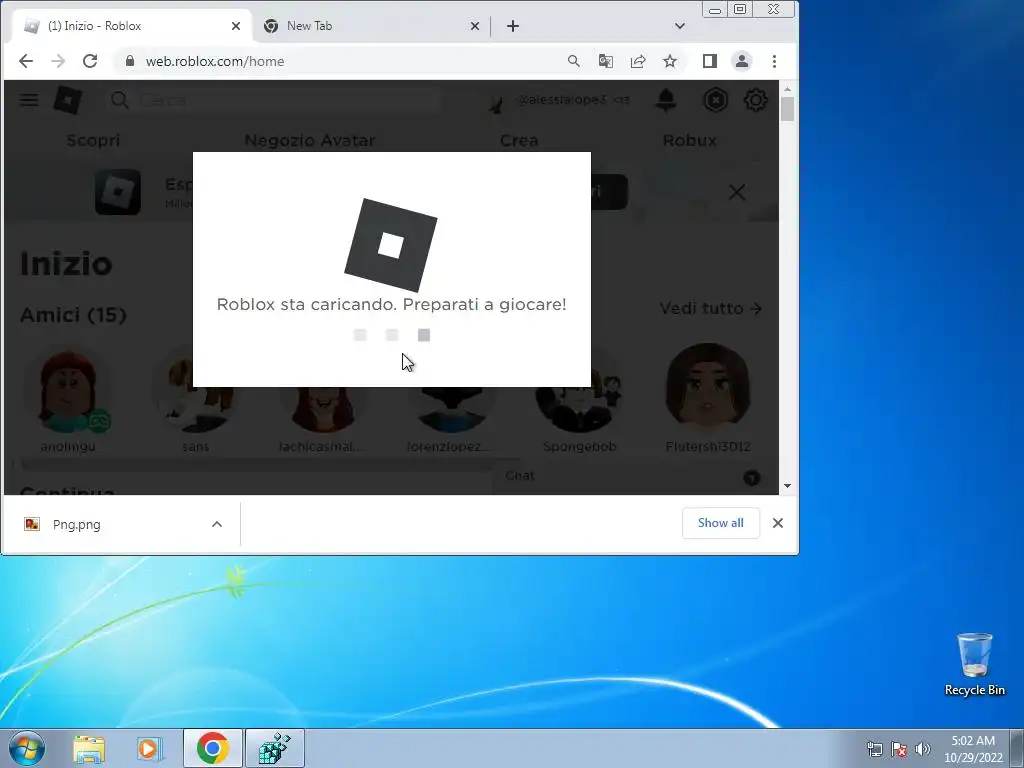Close the New Tab tab
Screen dimensions: 1024x768
click(x=475, y=26)
